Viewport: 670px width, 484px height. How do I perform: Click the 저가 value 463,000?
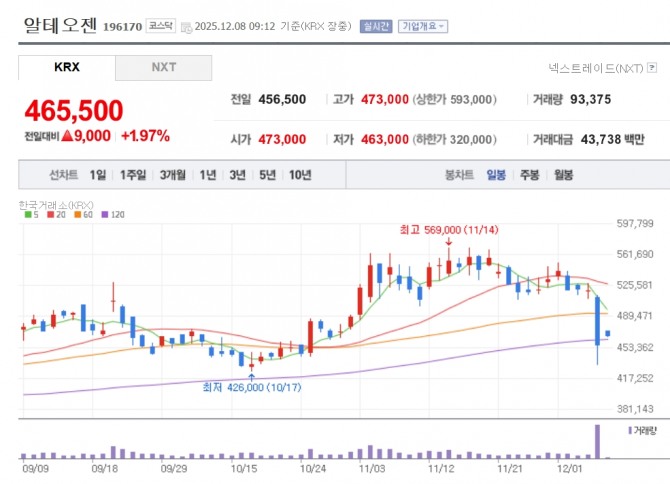pos(385,139)
